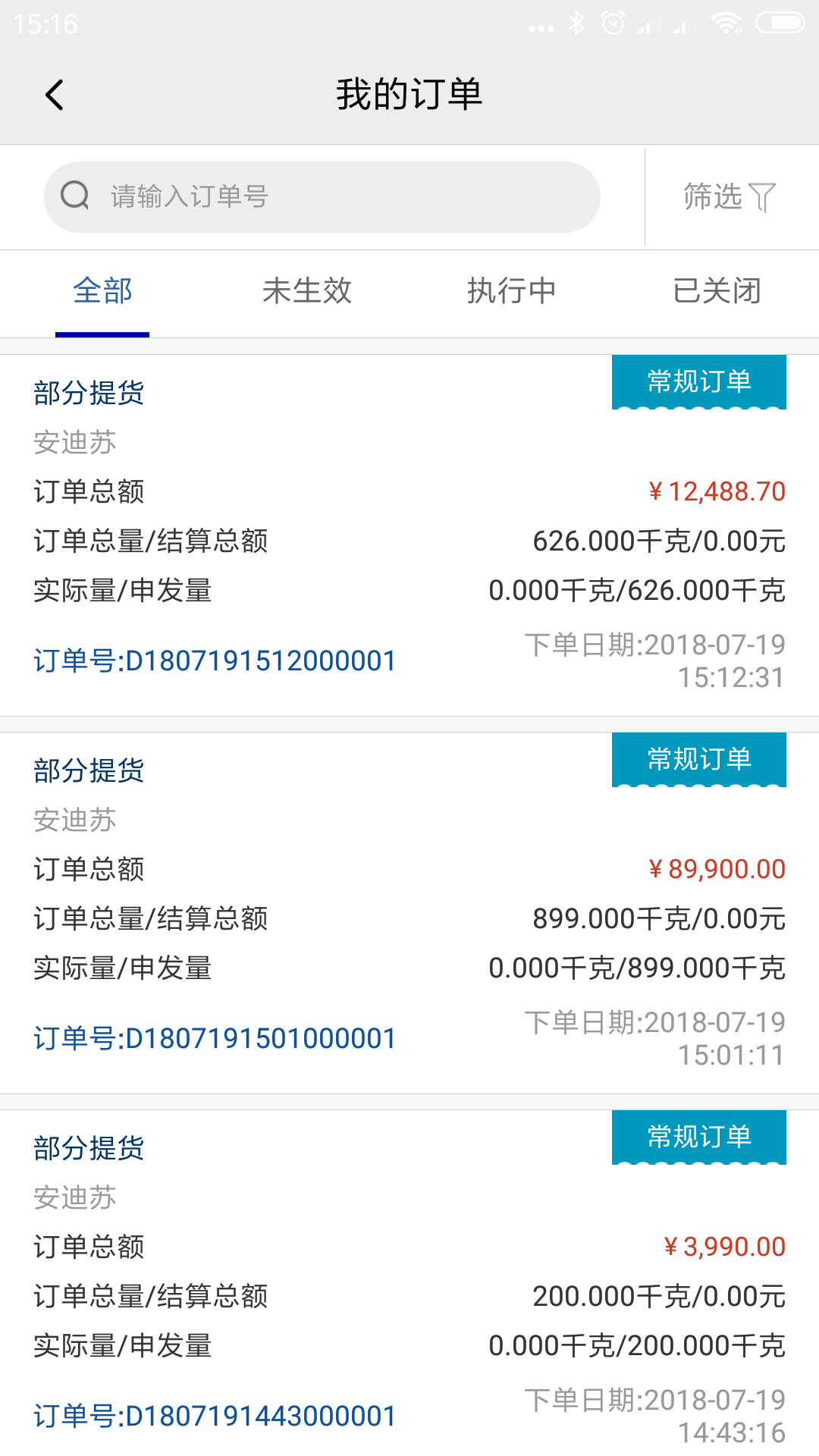The height and width of the screenshot is (1456, 819).
Task: Open order number D1807191512000001
Action: click(215, 661)
